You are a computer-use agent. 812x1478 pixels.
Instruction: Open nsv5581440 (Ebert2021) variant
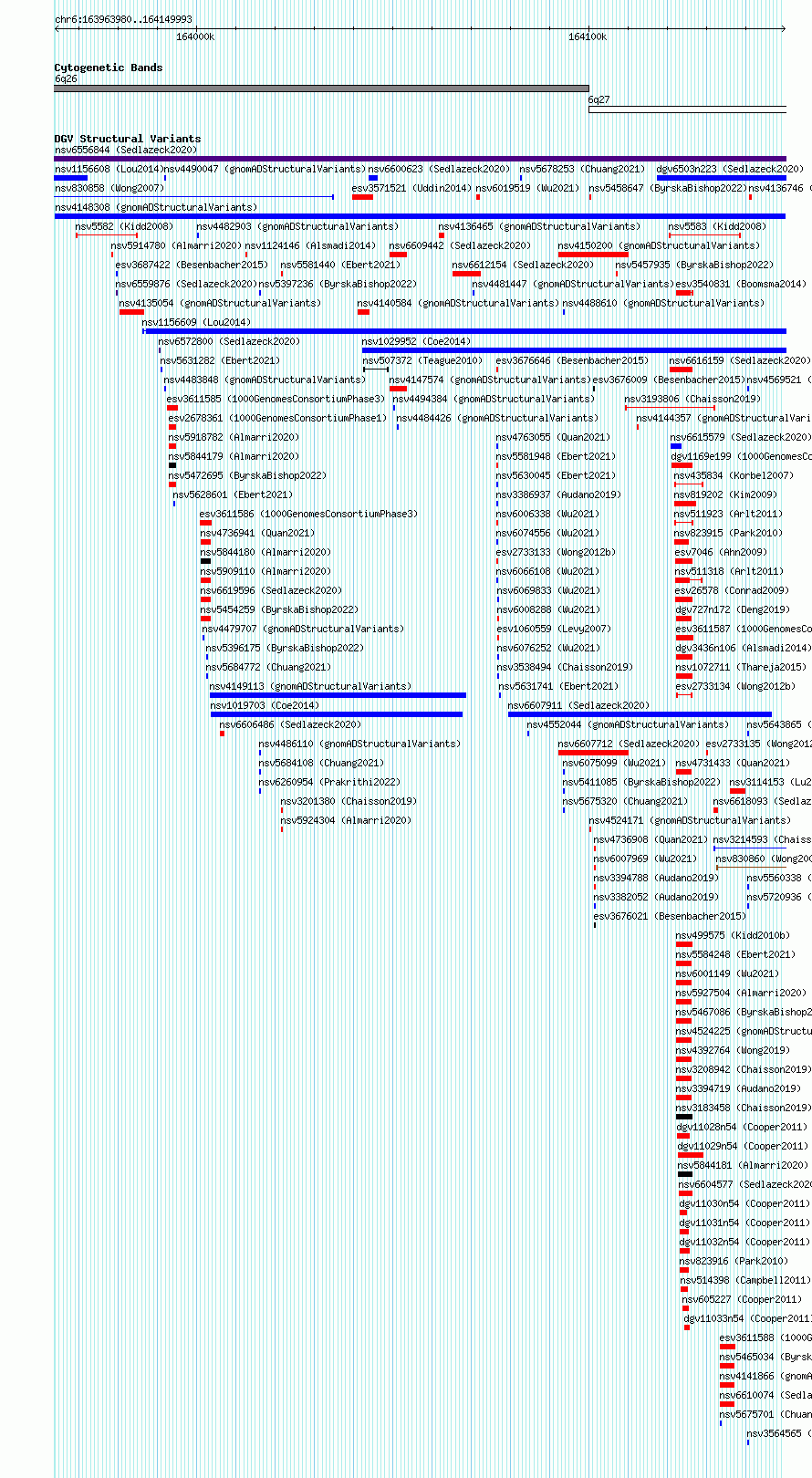340,265
